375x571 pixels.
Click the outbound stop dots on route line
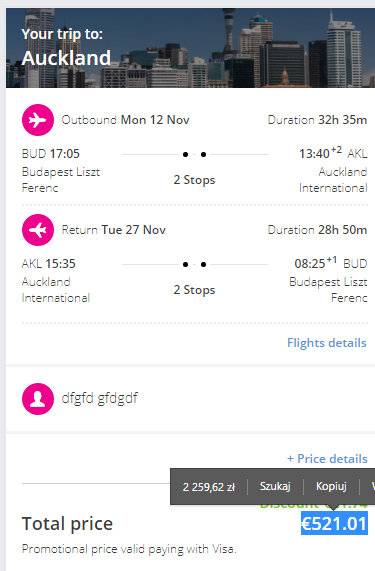194,154
